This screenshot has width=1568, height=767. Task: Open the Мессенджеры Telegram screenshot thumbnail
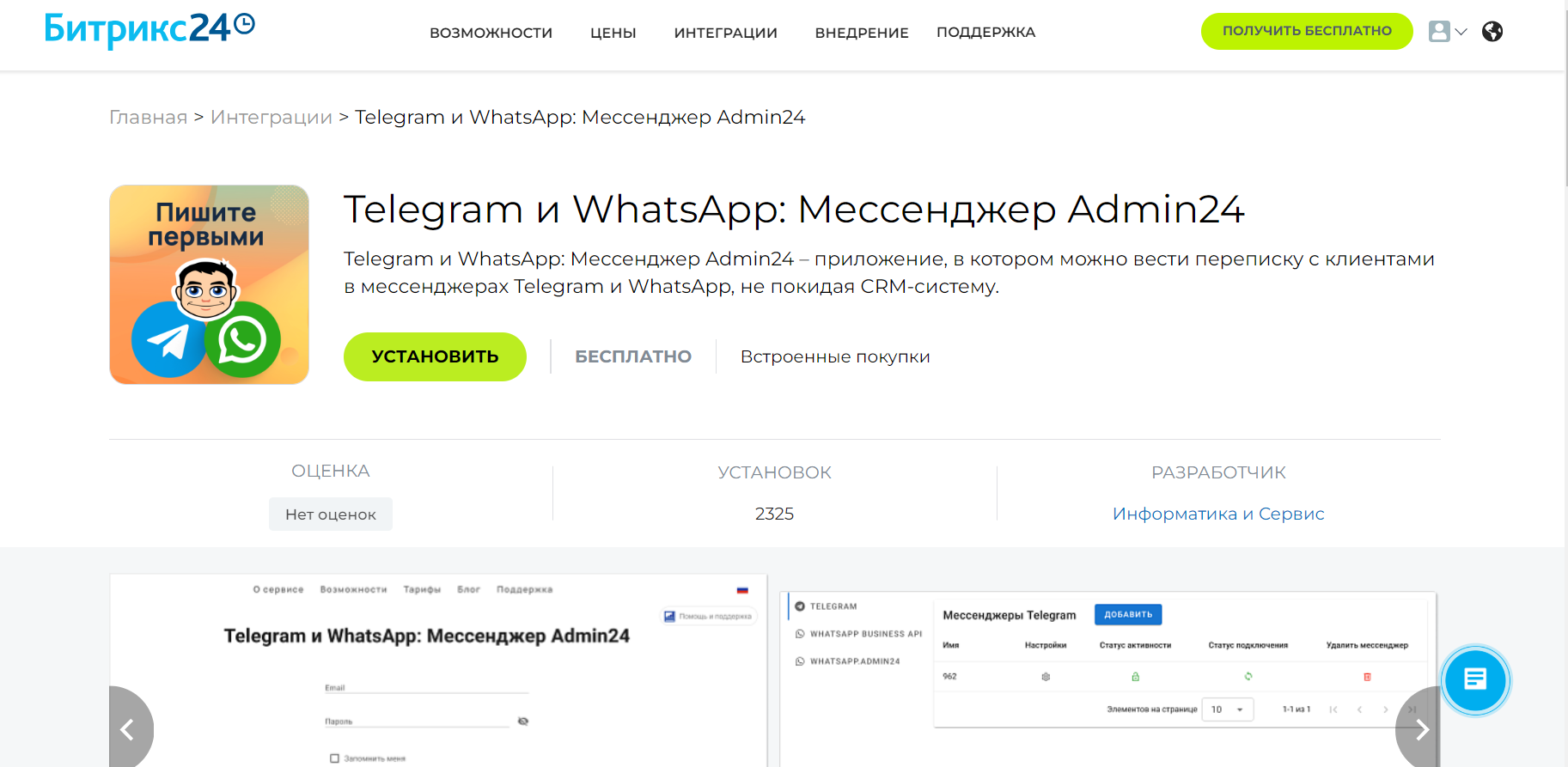click(x=1108, y=679)
